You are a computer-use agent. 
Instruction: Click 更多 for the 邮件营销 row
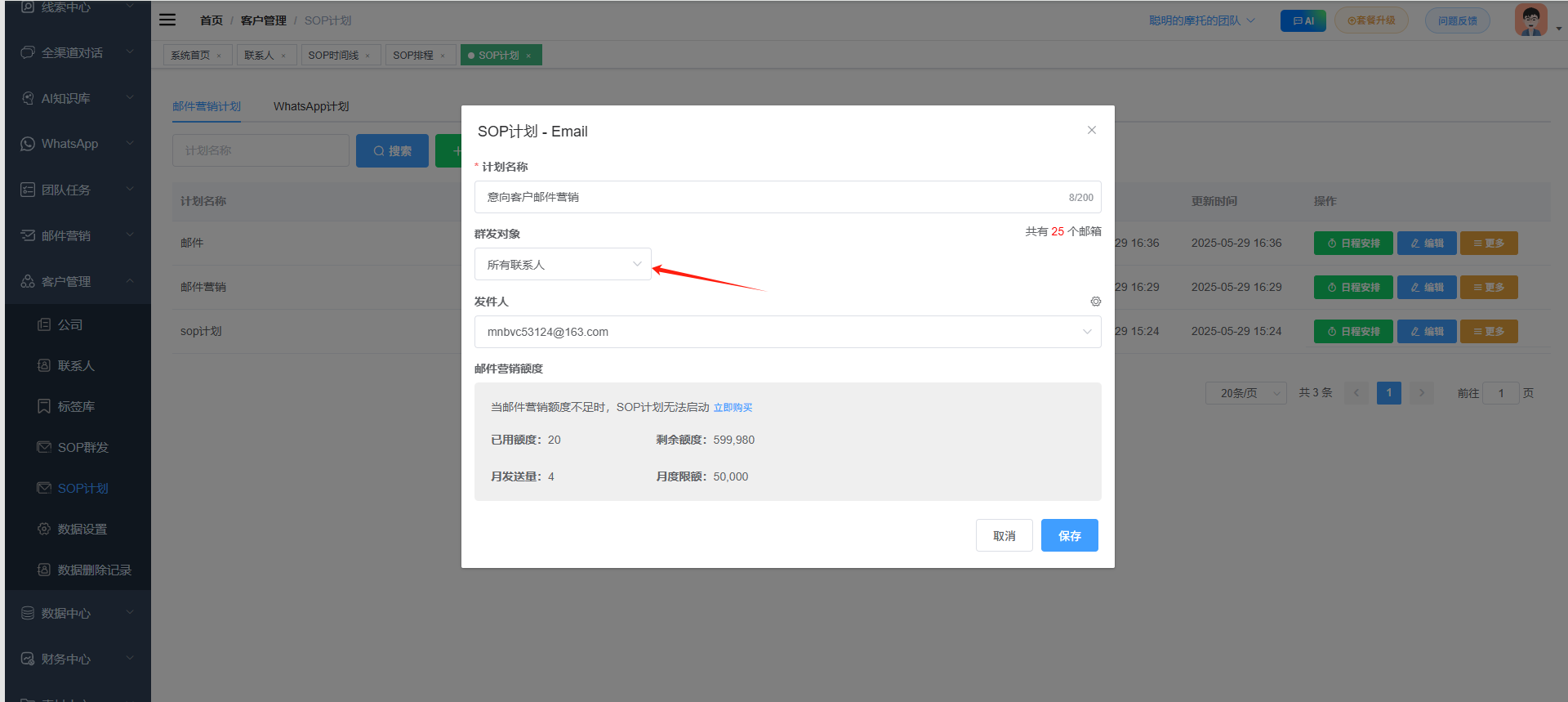click(x=1489, y=288)
